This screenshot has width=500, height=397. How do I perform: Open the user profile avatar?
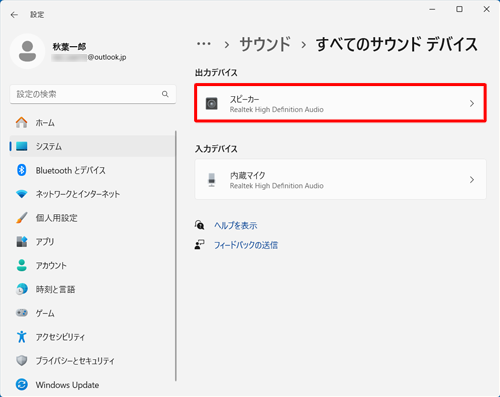point(27,51)
